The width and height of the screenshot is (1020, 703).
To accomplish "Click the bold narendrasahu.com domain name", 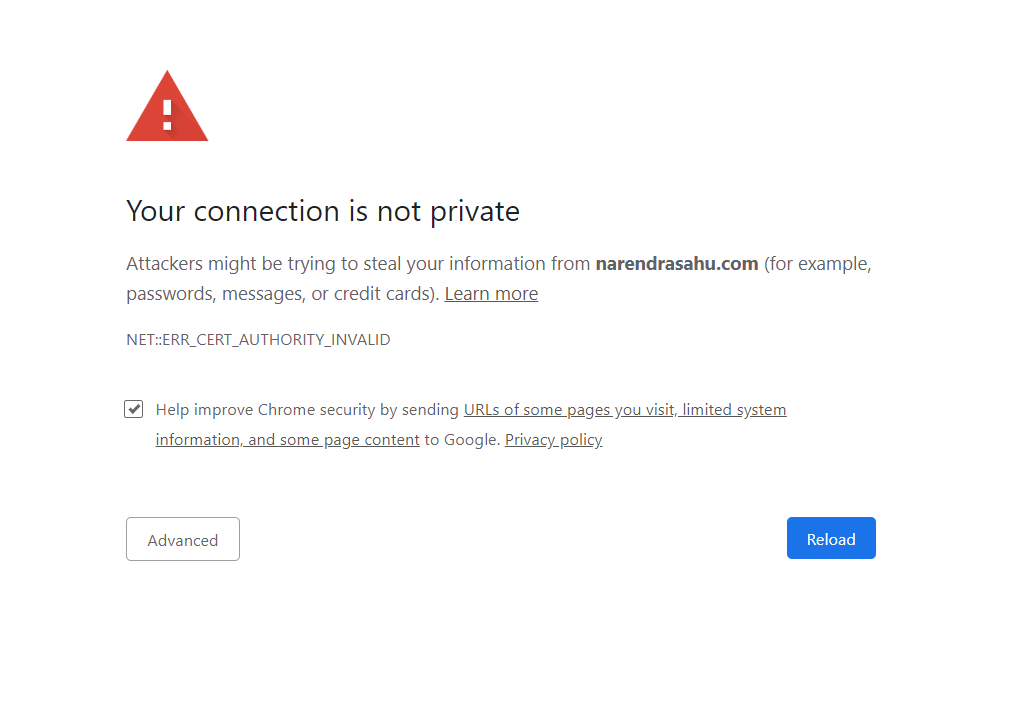I will tap(676, 265).
